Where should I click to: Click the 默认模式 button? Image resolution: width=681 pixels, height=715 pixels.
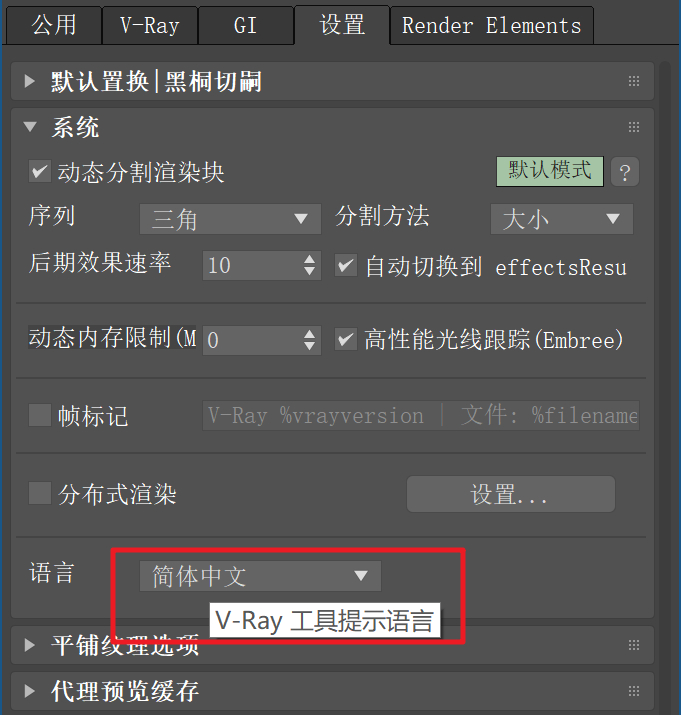pyautogui.click(x=550, y=171)
